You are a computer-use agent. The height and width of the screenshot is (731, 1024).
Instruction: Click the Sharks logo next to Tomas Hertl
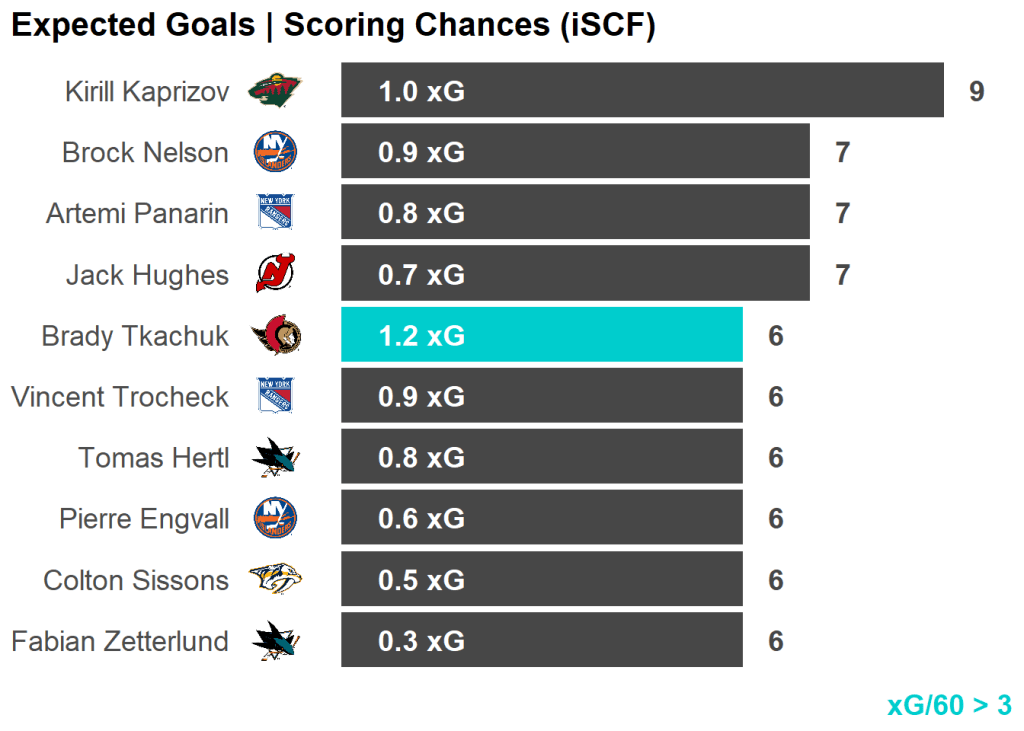click(x=275, y=457)
